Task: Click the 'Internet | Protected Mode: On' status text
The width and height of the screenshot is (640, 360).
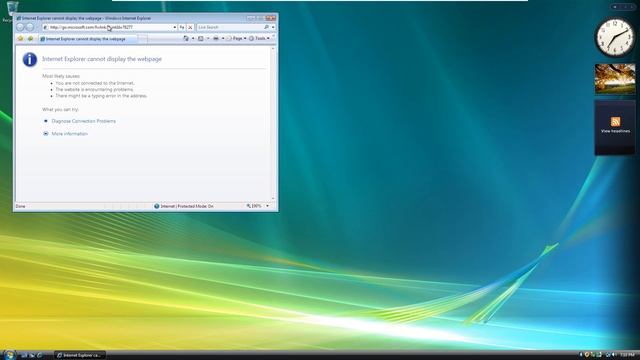Action: tap(187, 207)
